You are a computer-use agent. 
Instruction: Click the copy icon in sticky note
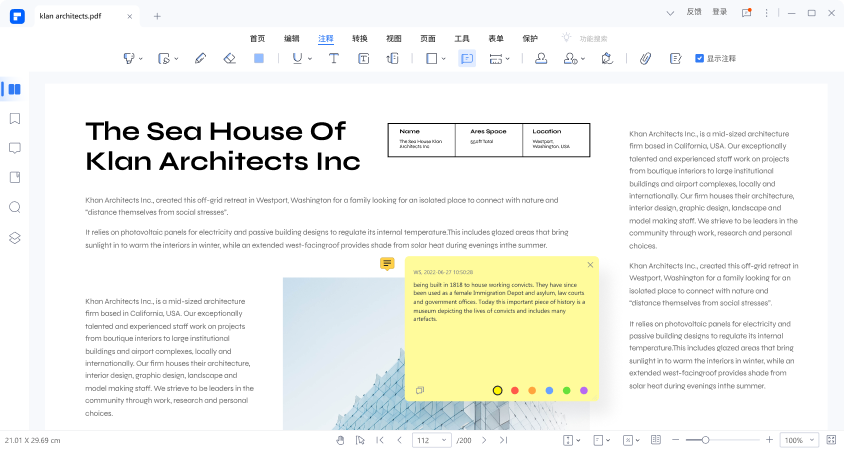click(x=420, y=390)
